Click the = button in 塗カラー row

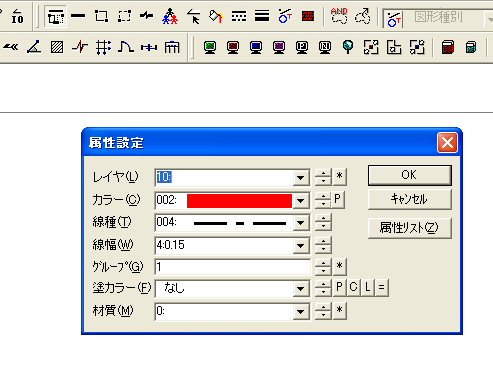click(x=382, y=287)
